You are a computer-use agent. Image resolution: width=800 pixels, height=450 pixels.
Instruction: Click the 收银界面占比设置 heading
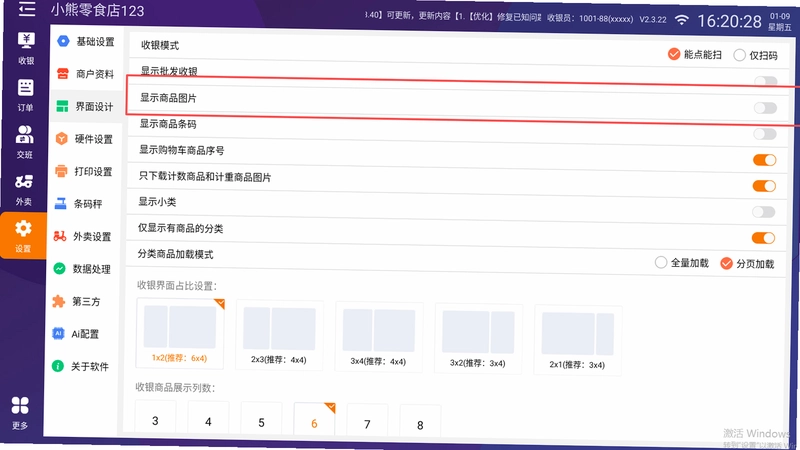177,285
